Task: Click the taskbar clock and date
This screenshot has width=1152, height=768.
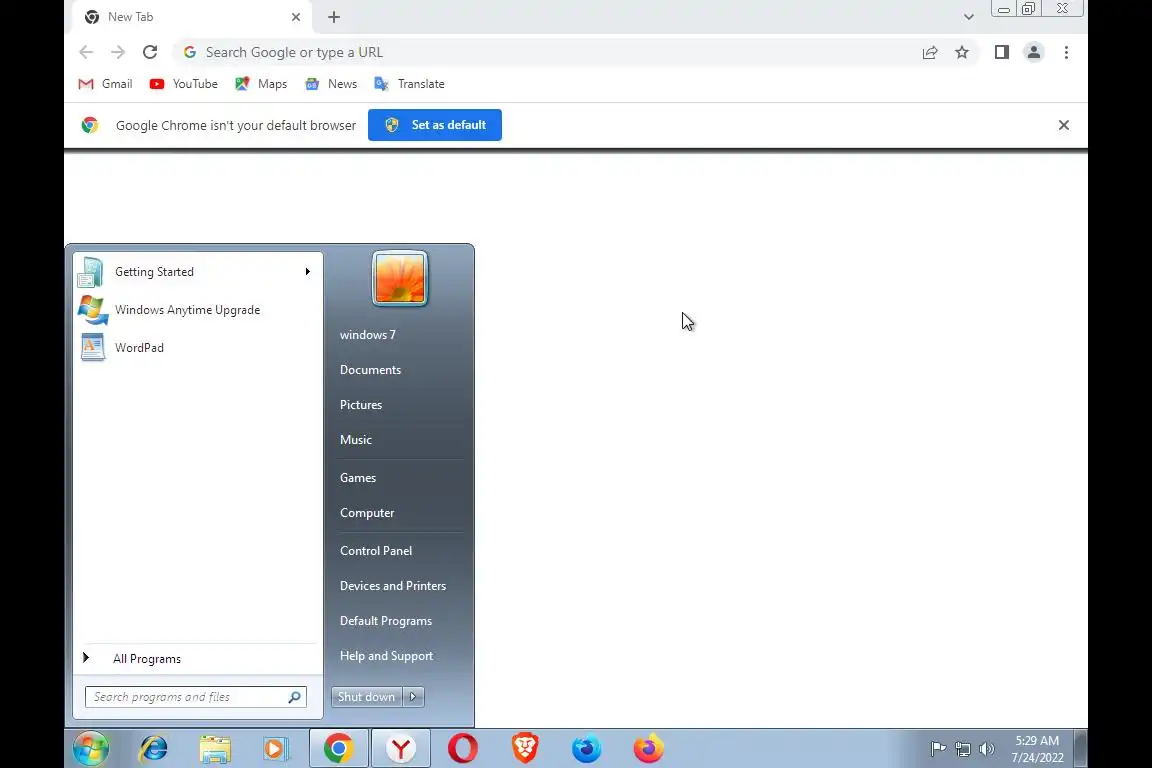Action: (x=1037, y=749)
